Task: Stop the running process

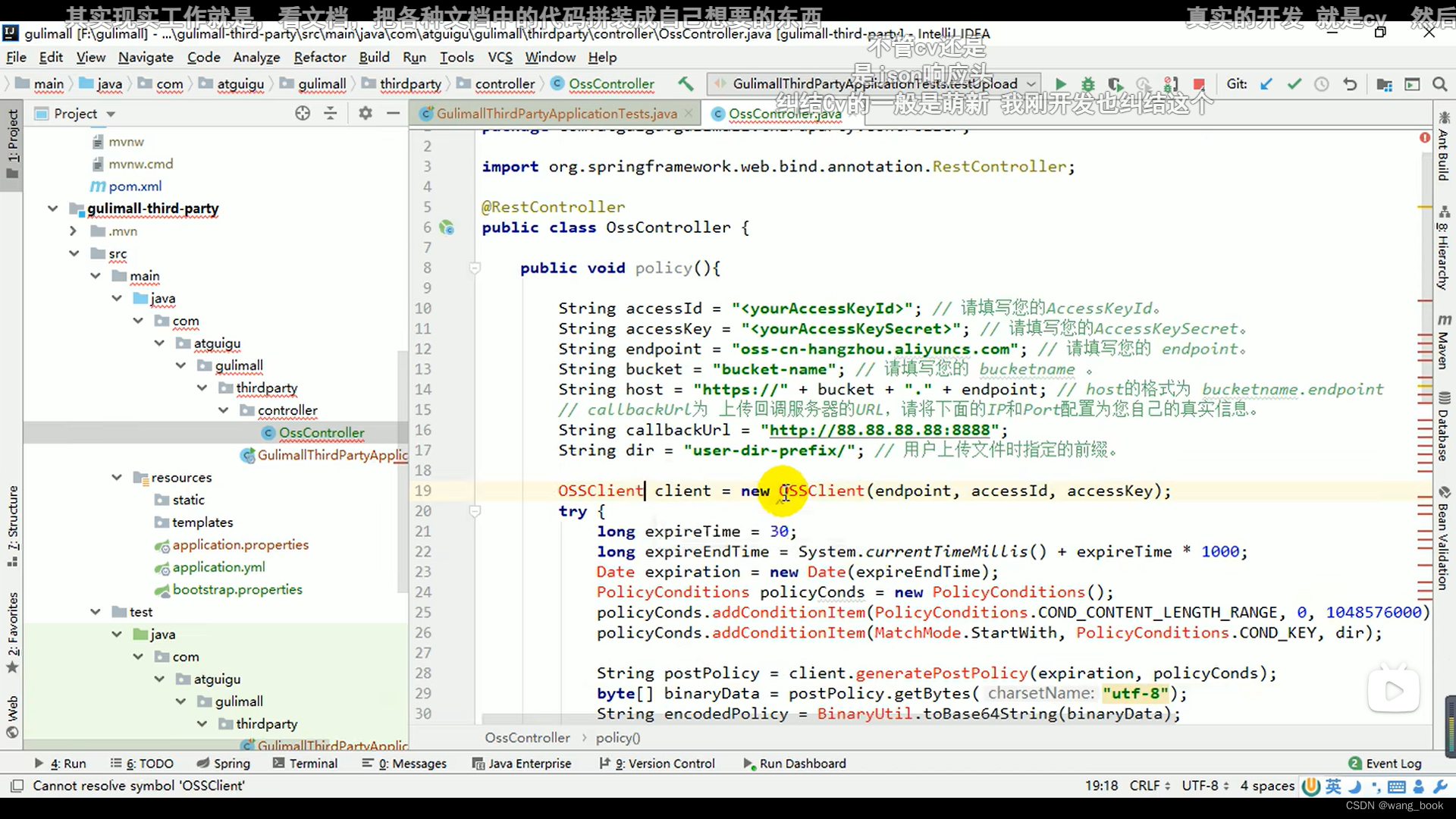Action: 1199,84
